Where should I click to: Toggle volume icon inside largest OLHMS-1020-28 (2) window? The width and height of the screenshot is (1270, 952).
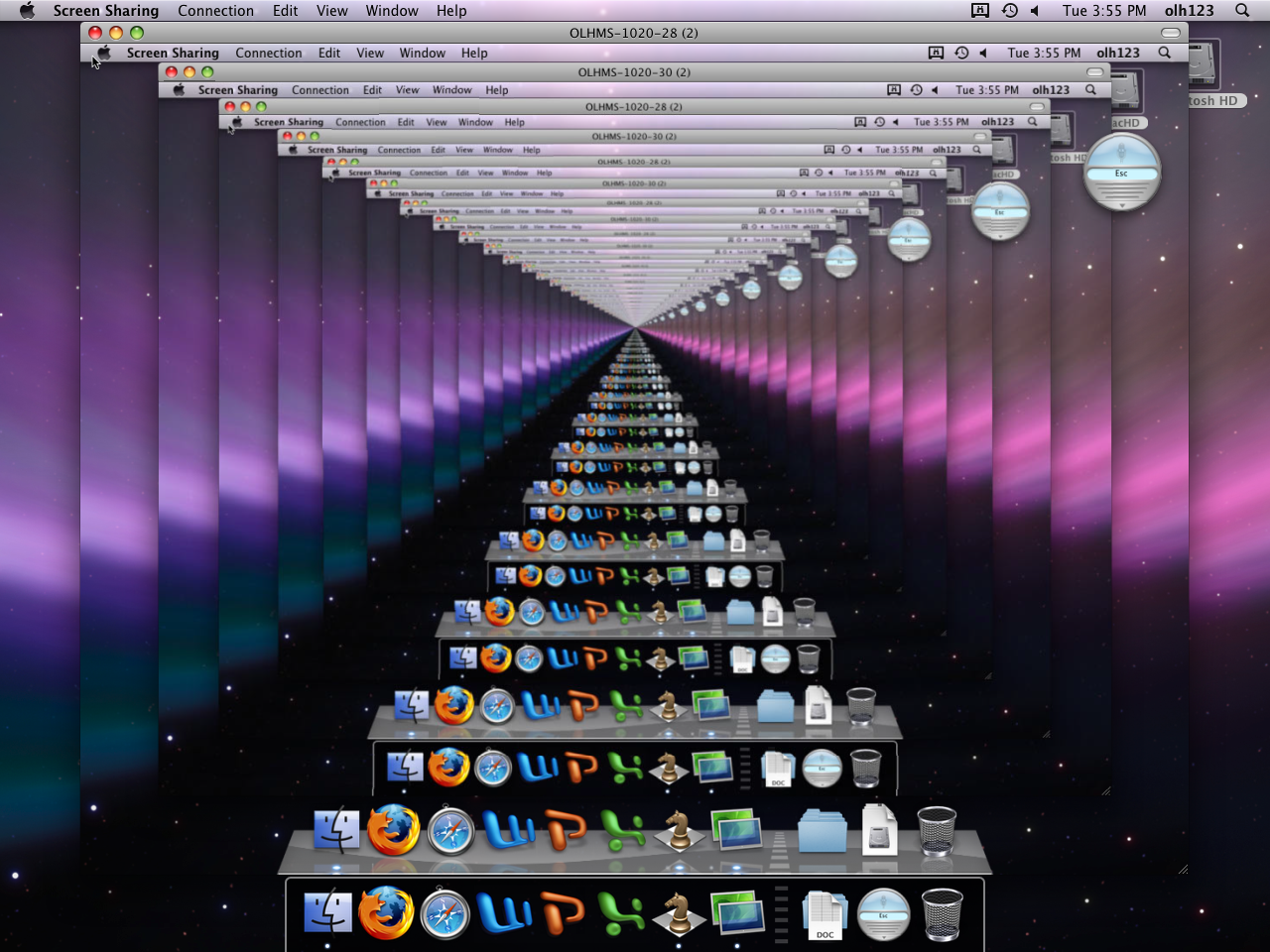(983, 53)
